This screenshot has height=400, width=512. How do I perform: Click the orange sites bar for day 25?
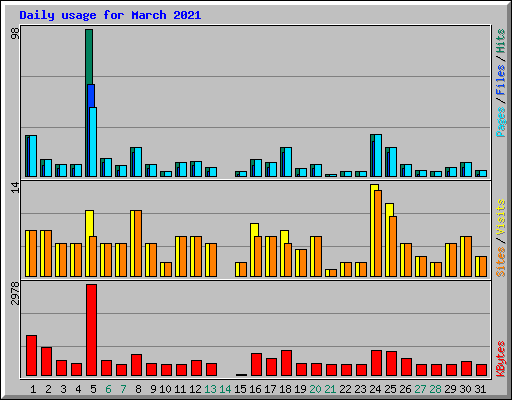[393, 246]
